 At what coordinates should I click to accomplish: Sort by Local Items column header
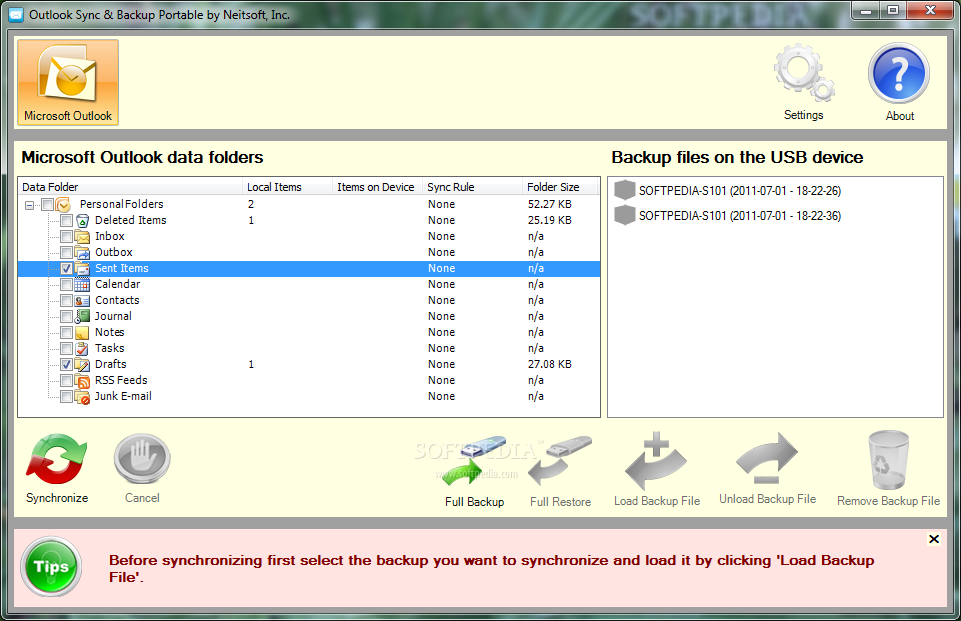287,187
